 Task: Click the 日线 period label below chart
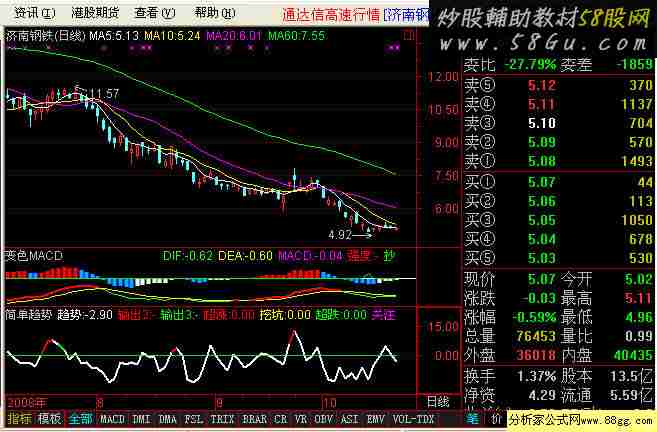438,402
